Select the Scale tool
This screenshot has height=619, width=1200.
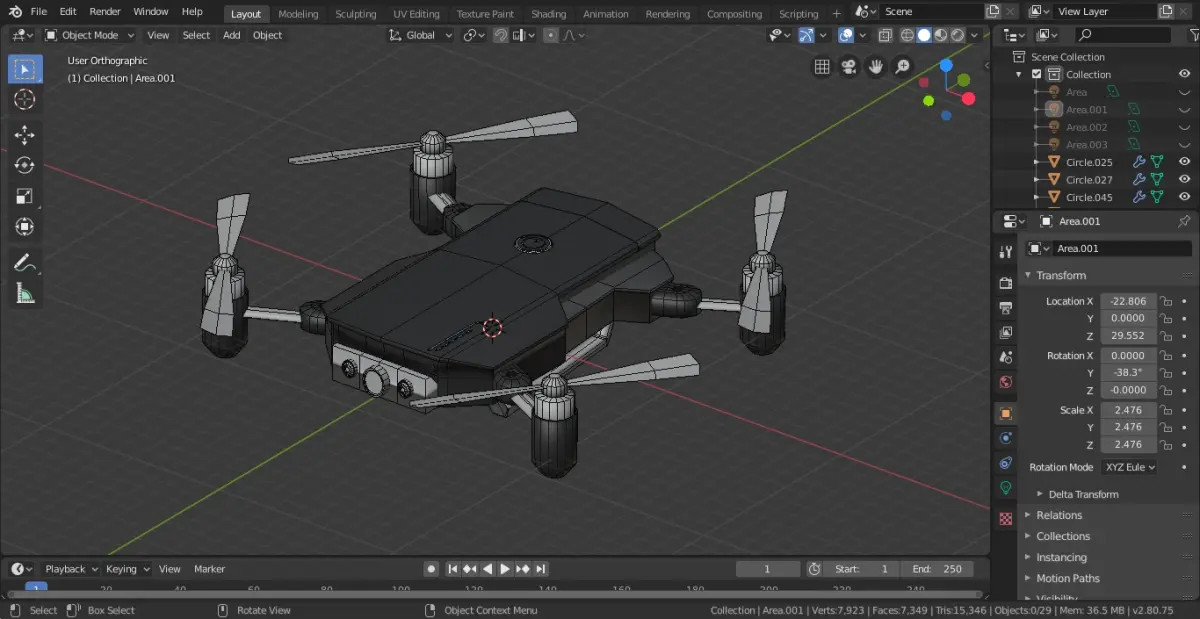[x=25, y=196]
